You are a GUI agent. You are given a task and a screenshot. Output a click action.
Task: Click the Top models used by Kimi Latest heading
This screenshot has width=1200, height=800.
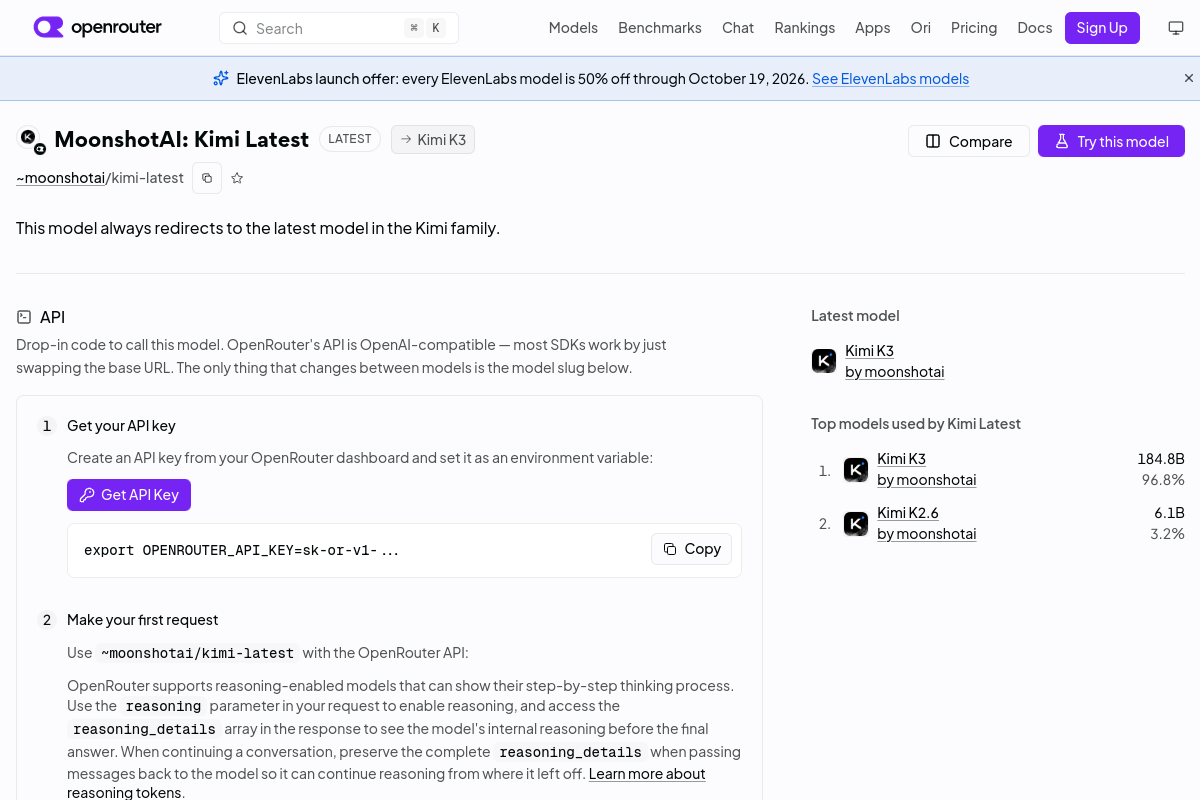click(x=916, y=424)
